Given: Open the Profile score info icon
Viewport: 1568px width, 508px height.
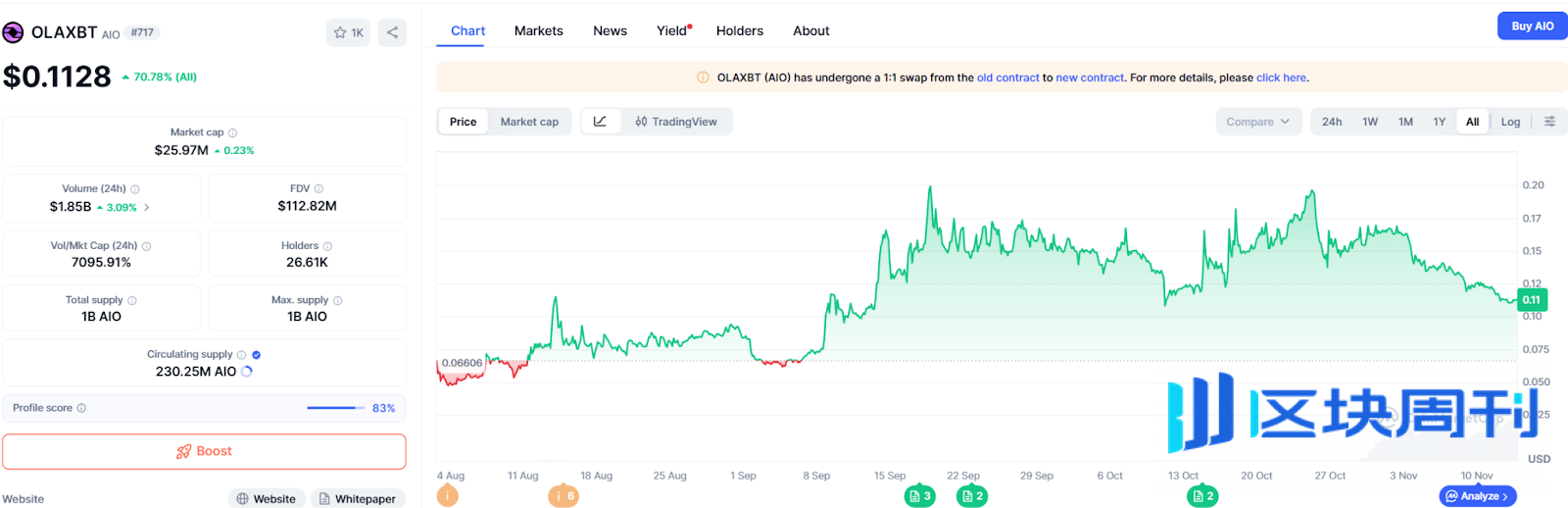Looking at the screenshot, I should 81,408.
